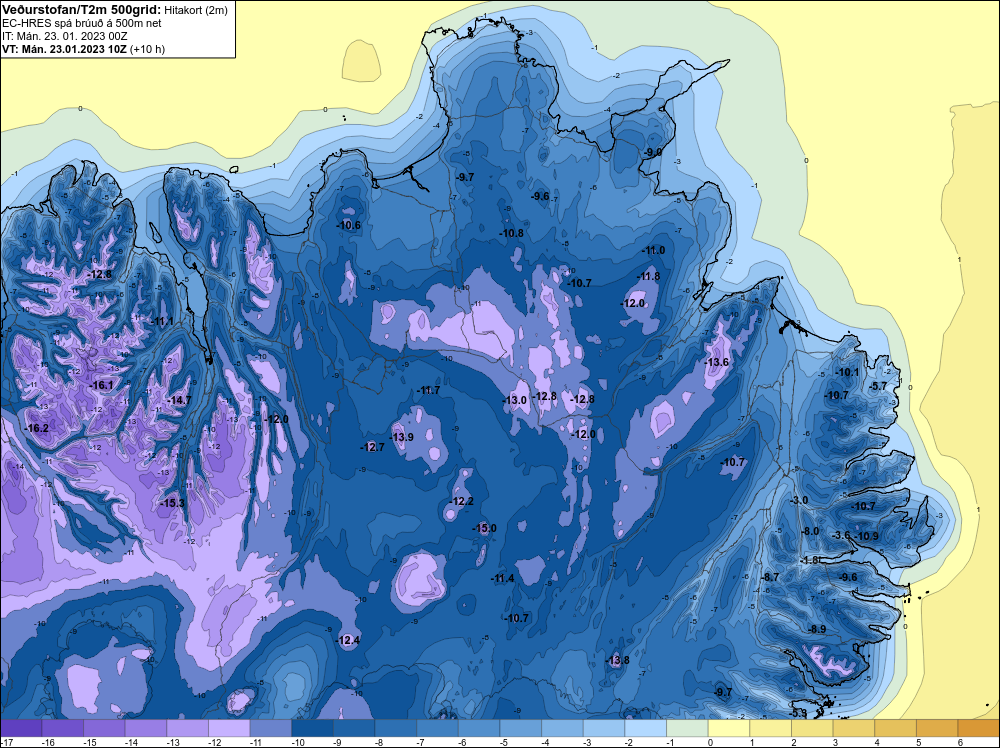This screenshot has height=748, width=1000.
Task: Click the legend label -14
Action: click(131, 742)
